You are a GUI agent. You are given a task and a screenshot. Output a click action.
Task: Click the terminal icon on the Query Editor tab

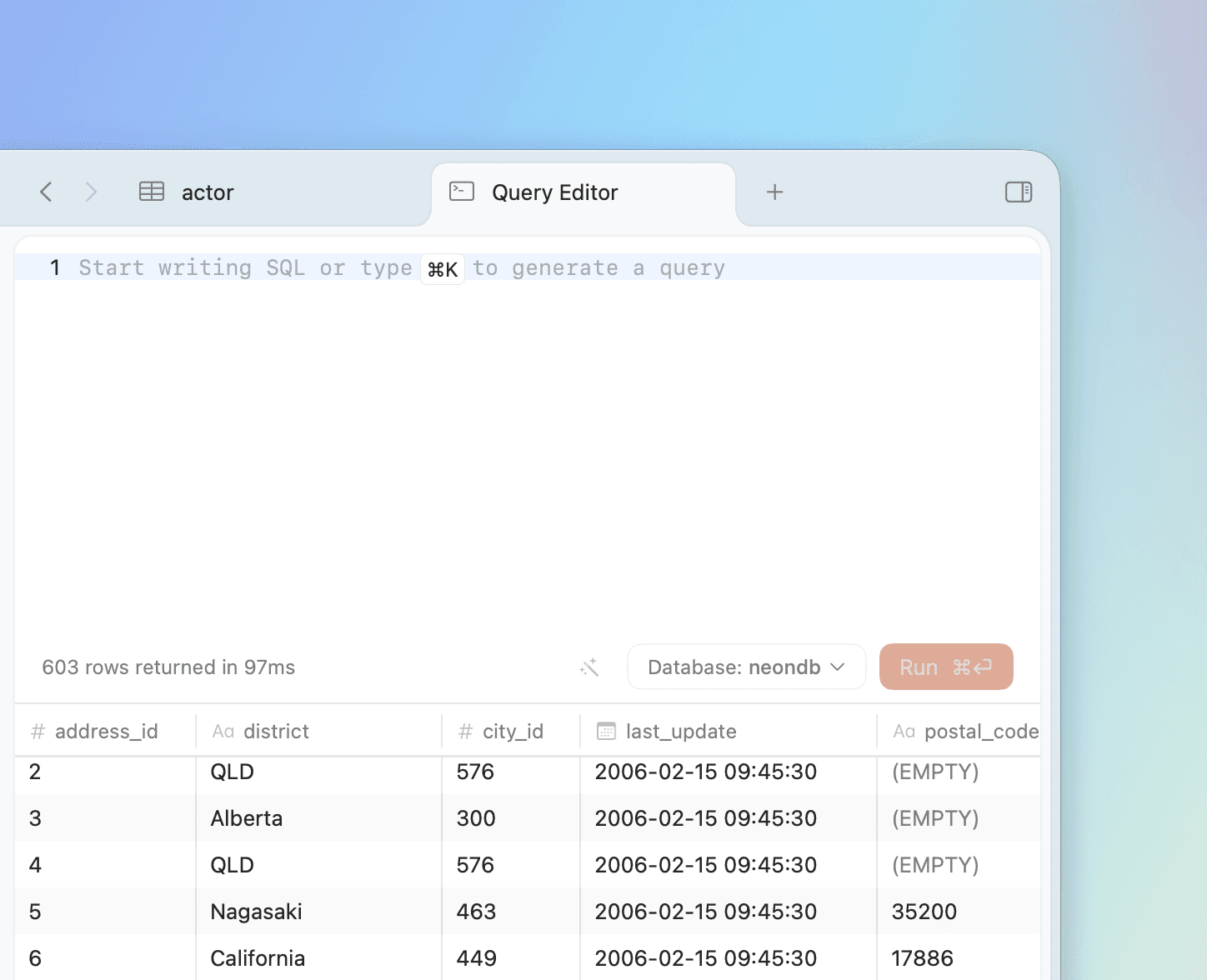pyautogui.click(x=461, y=191)
